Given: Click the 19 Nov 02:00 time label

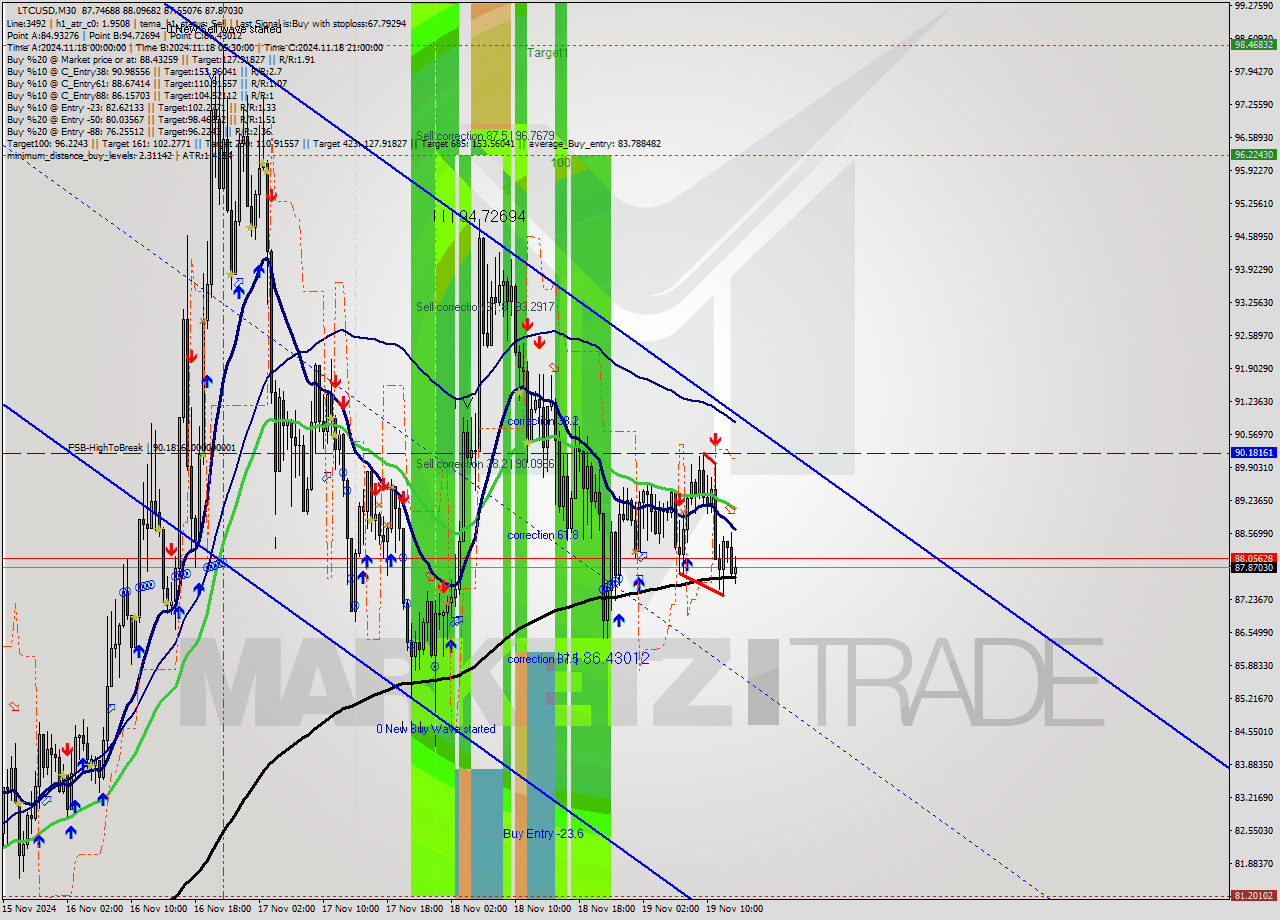Looking at the screenshot, I should [669, 909].
